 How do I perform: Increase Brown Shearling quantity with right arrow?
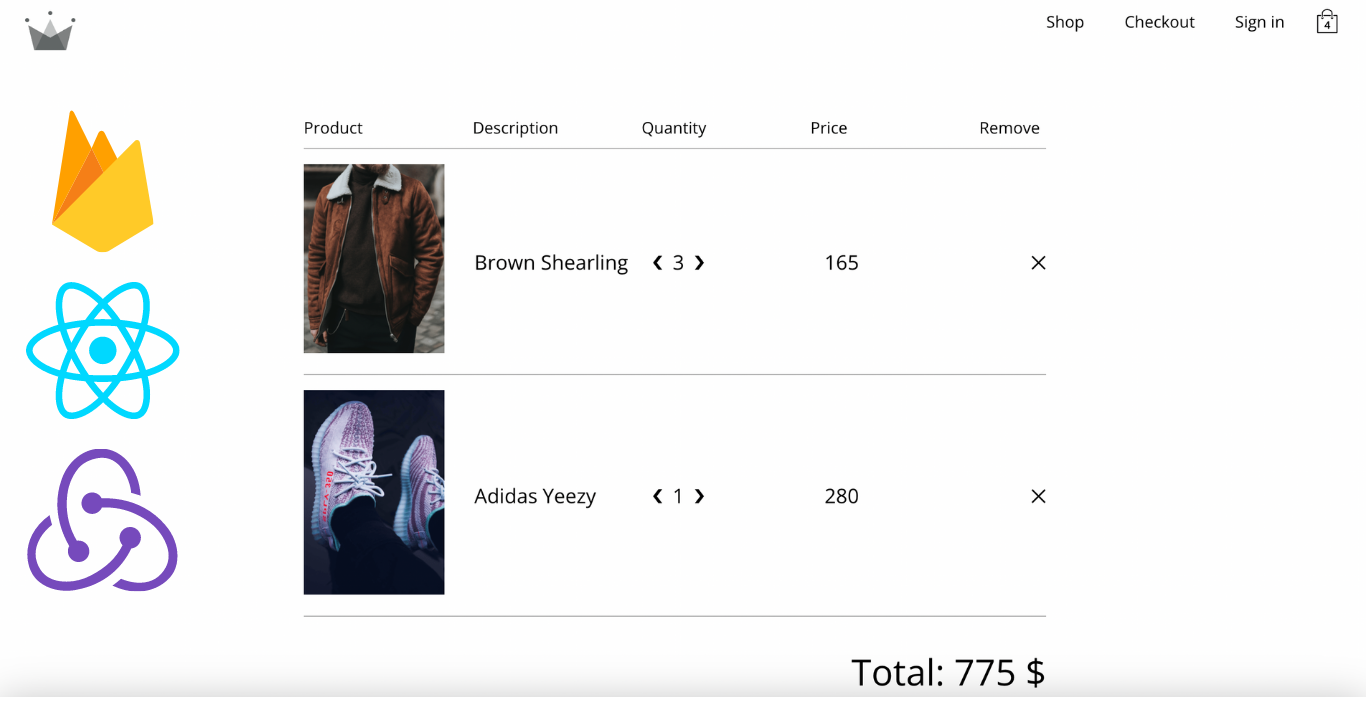pyautogui.click(x=699, y=263)
